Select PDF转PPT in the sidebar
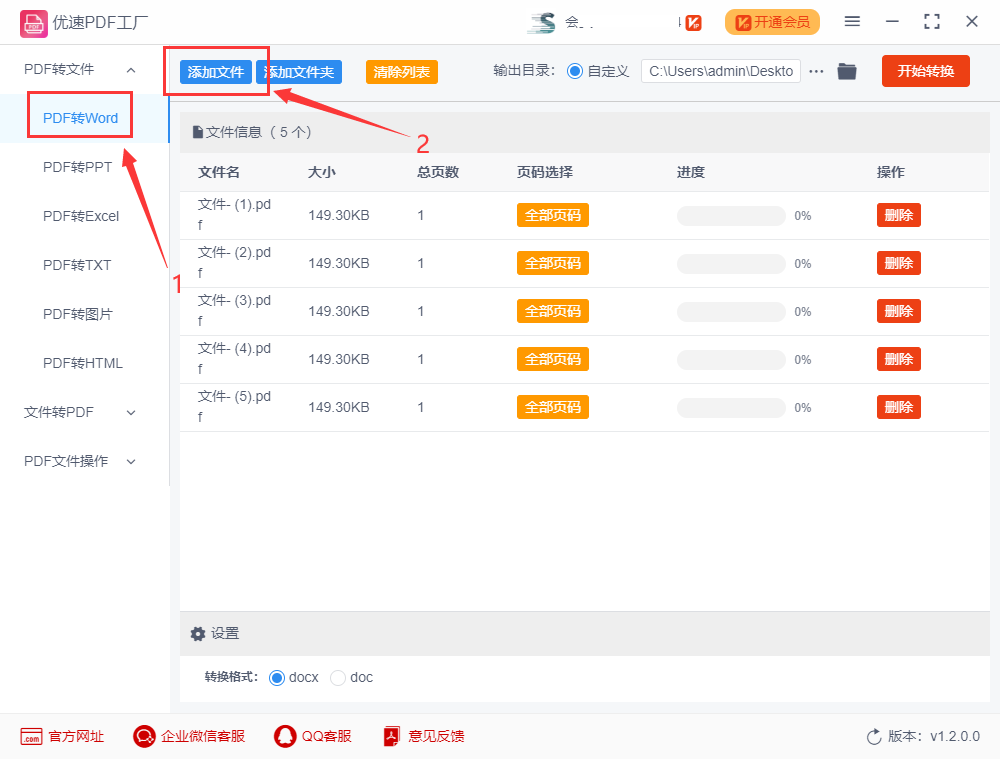Viewport: 1000px width, 760px height. (x=77, y=167)
